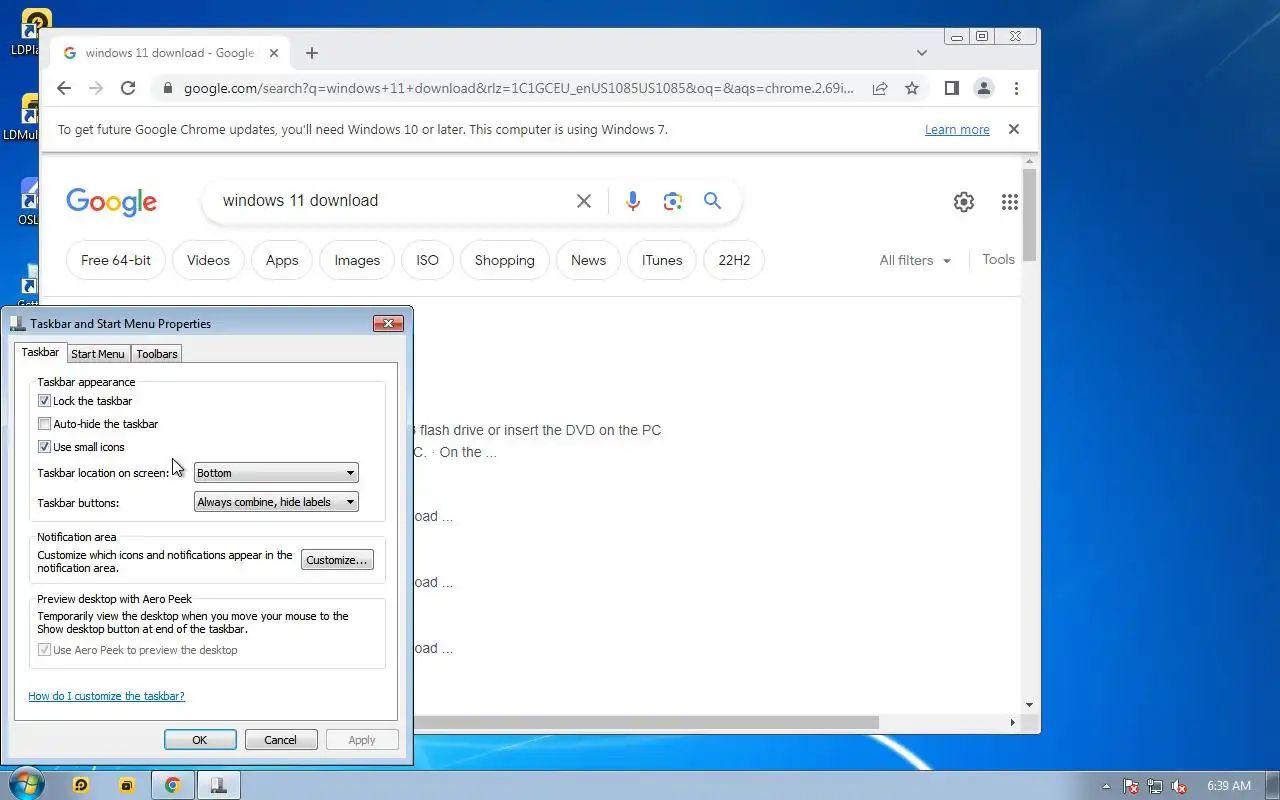
Task: Open the Google apps grid
Action: [x=1010, y=202]
